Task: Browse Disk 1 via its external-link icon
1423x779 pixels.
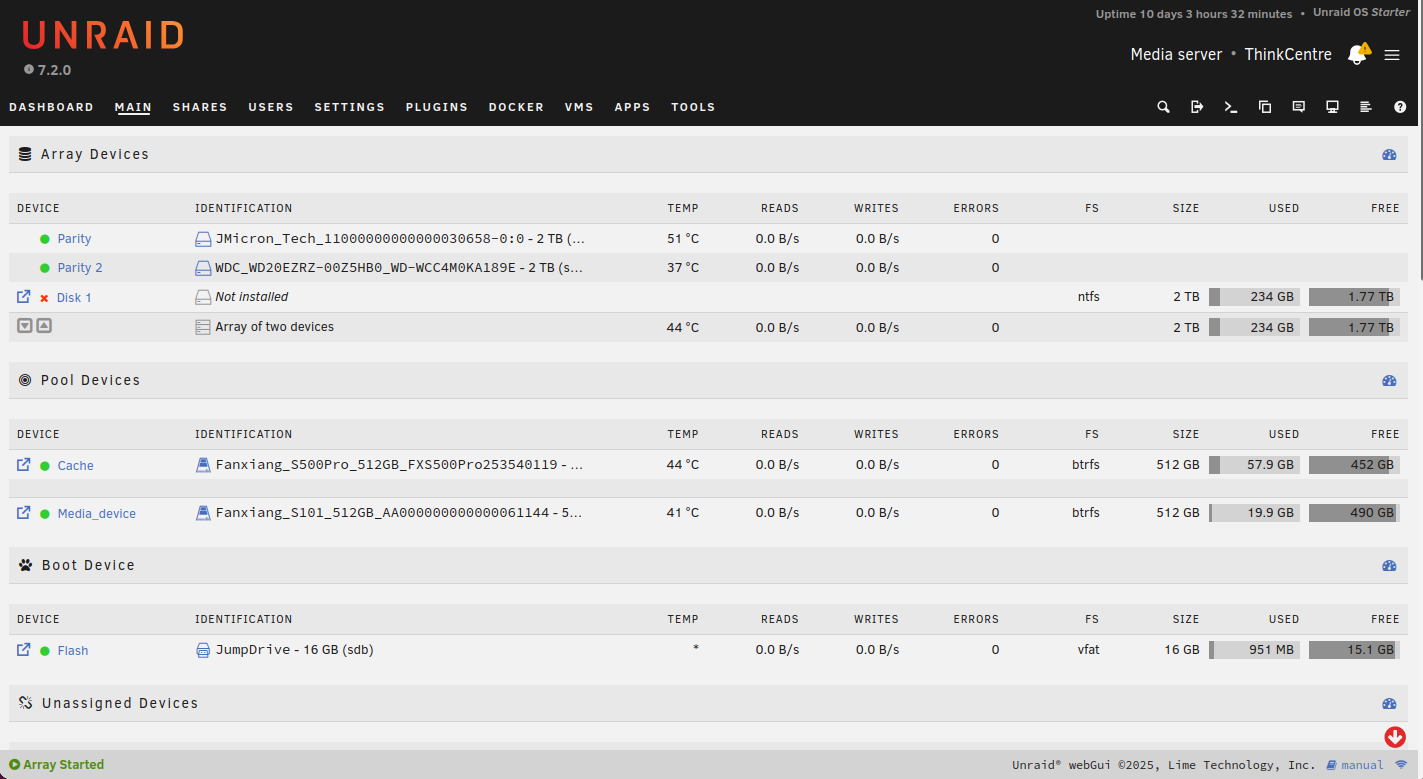Action: click(24, 297)
